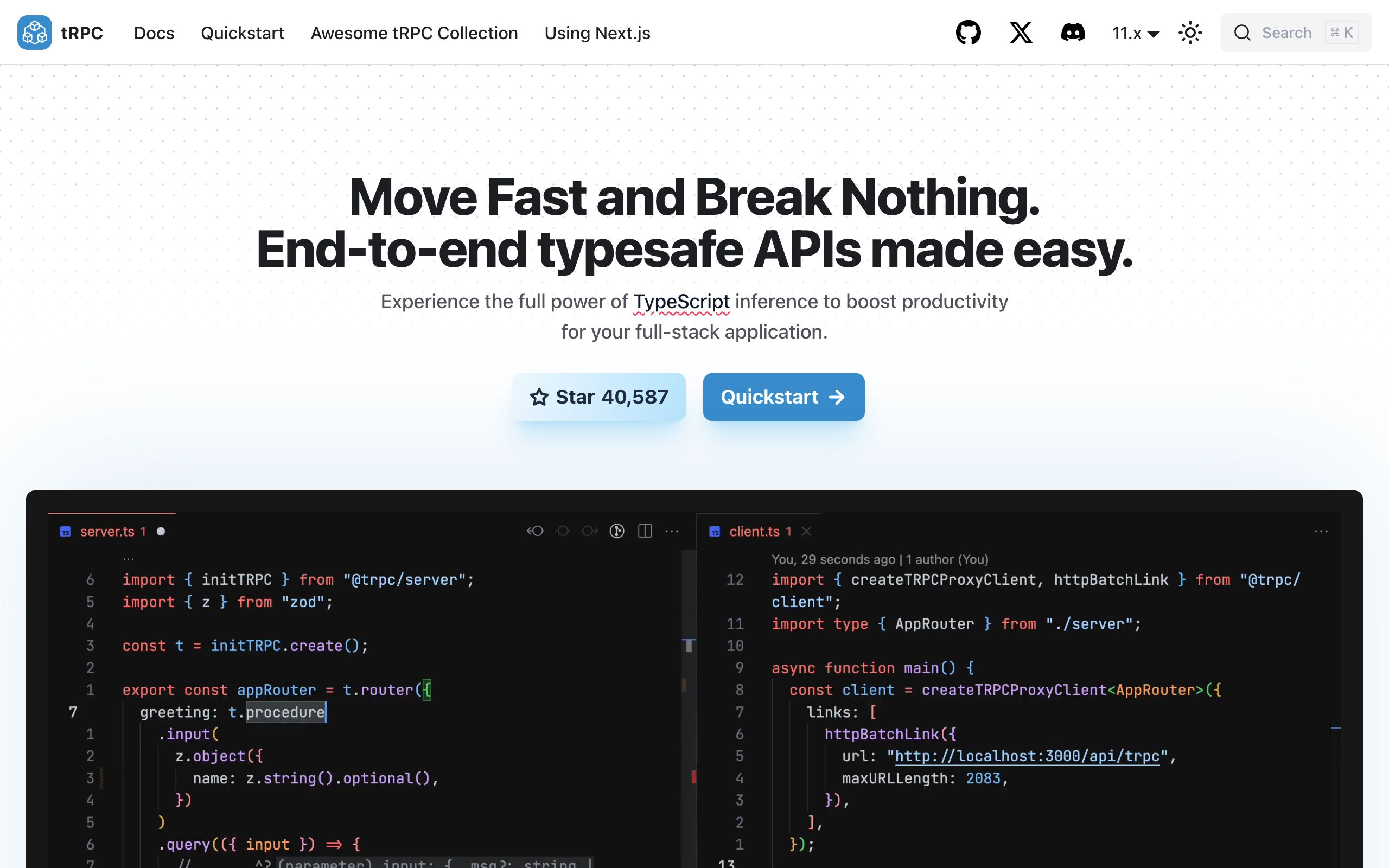Click the highlighted "procedure" word in server.ts
Image resolution: width=1389 pixels, height=868 pixels.
285,712
